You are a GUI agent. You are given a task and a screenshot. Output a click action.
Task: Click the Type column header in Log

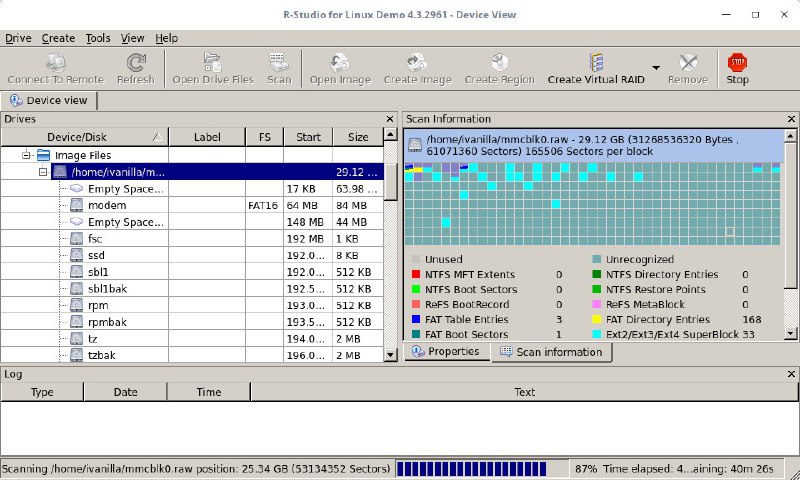pyautogui.click(x=42, y=392)
